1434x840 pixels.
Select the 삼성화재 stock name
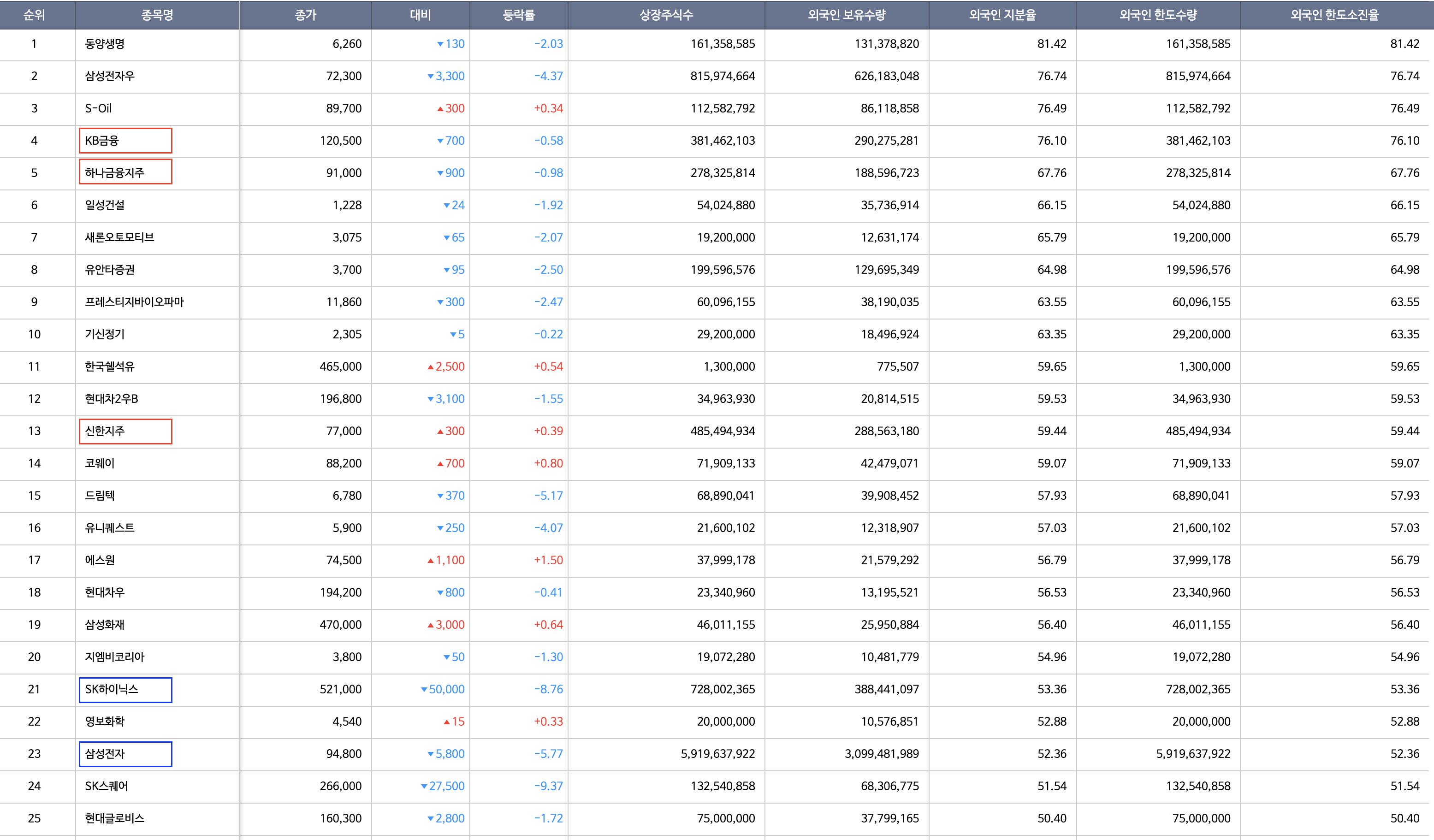tap(105, 625)
